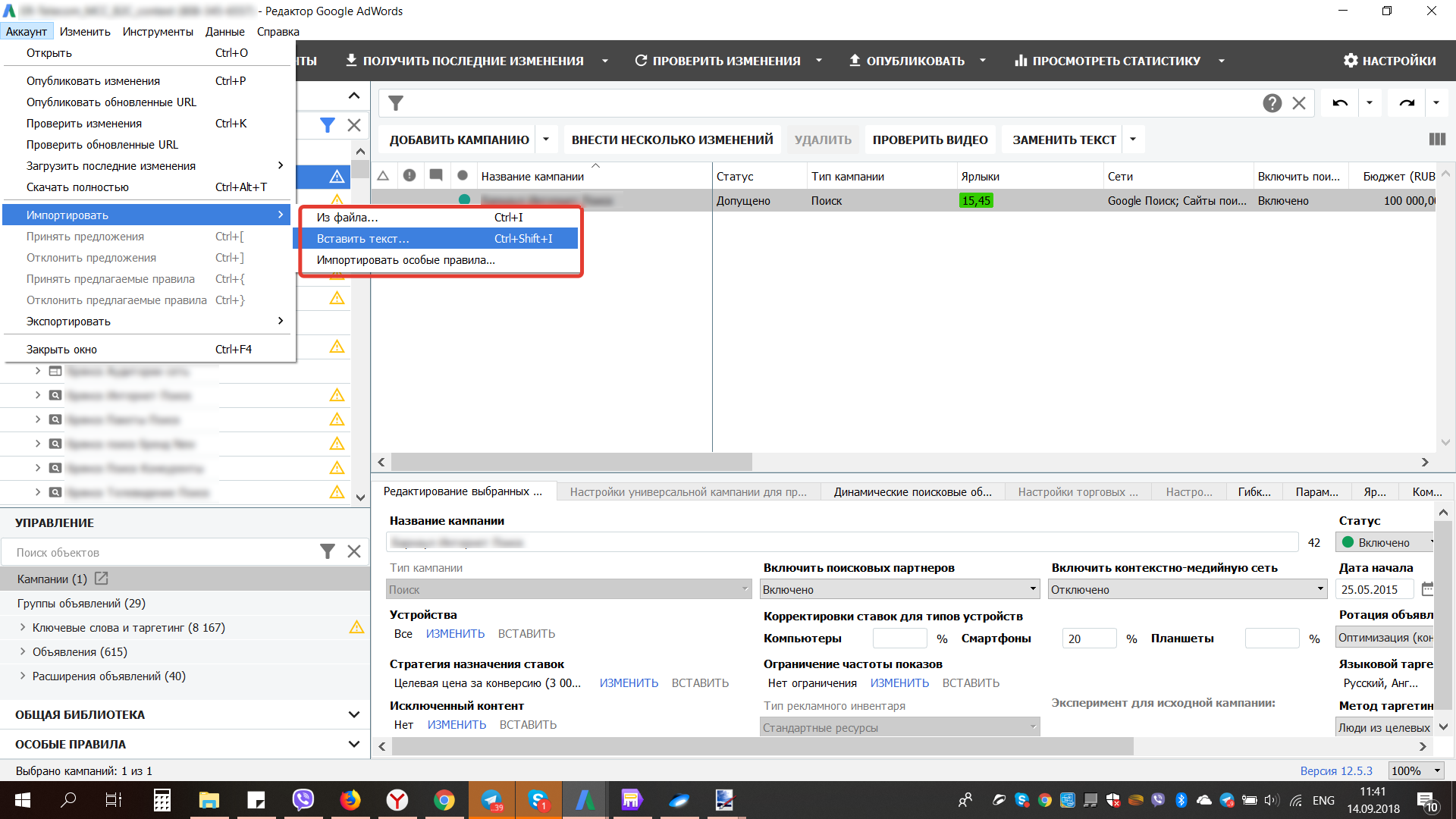The width and height of the screenshot is (1456, 819).
Task: Expand Расширения объявлений (40) tree node
Action: 22,676
